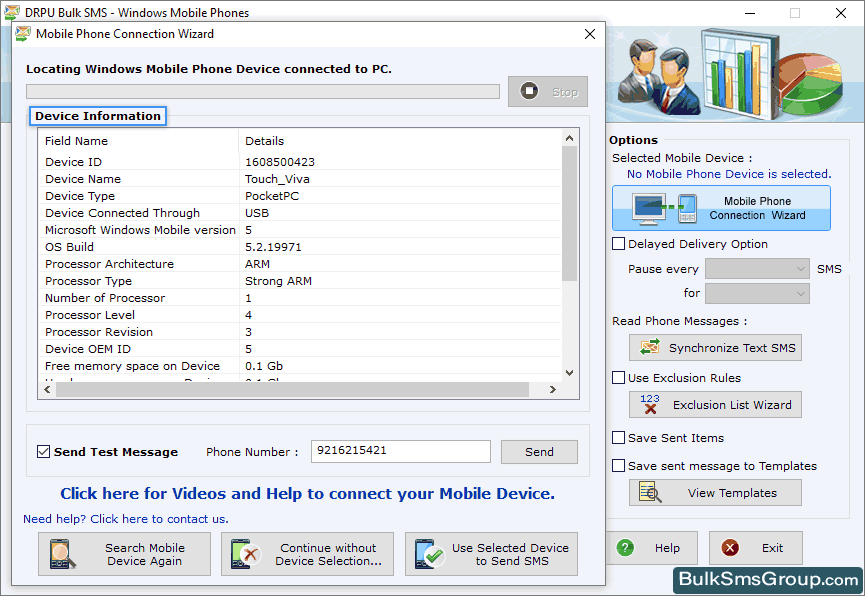Click the Exclusion List 123 cross icon
865x596 pixels.
coord(650,404)
